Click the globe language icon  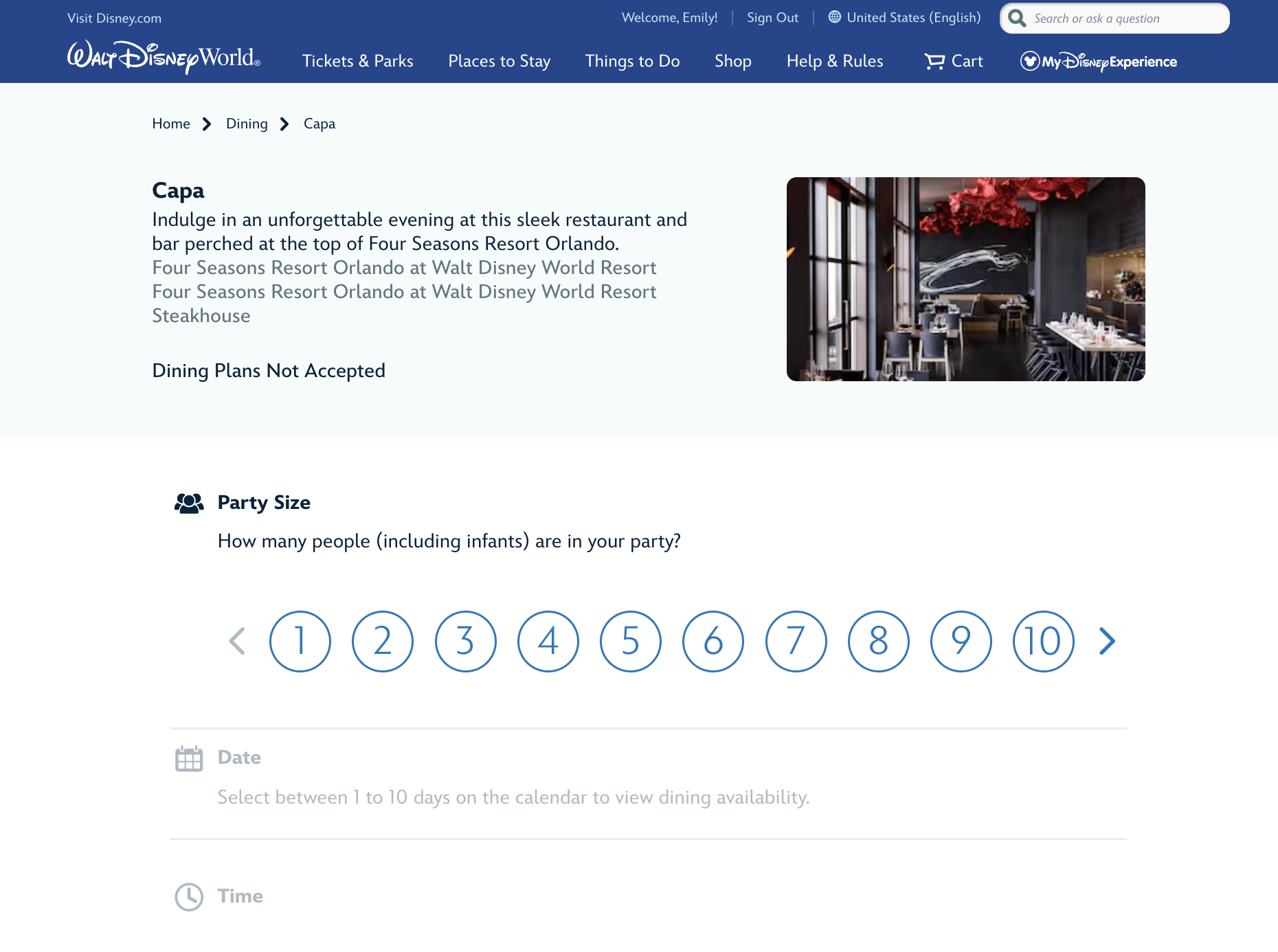[834, 17]
